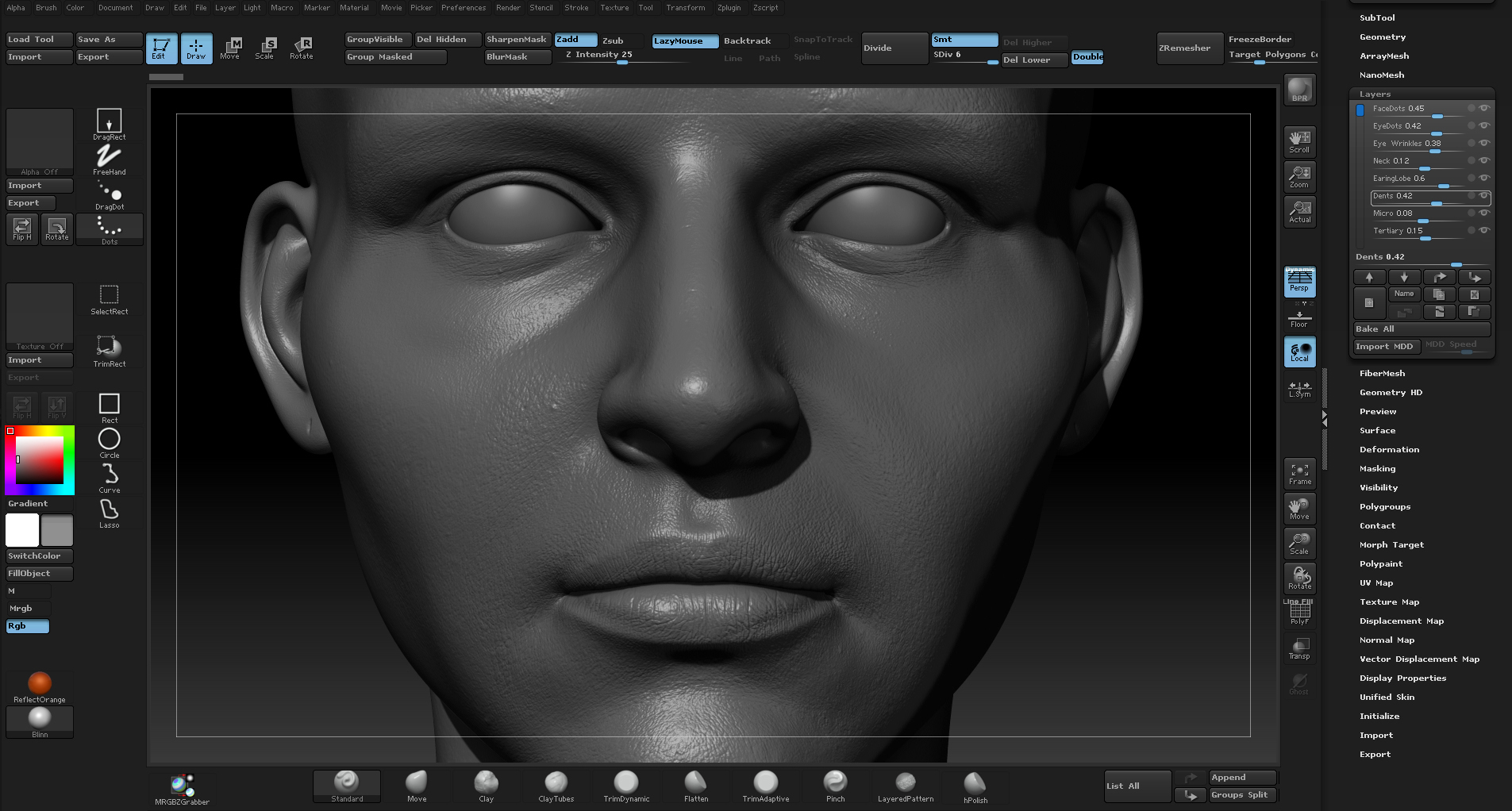Pick the Dots stroke type
The image size is (1512, 811).
[x=110, y=230]
